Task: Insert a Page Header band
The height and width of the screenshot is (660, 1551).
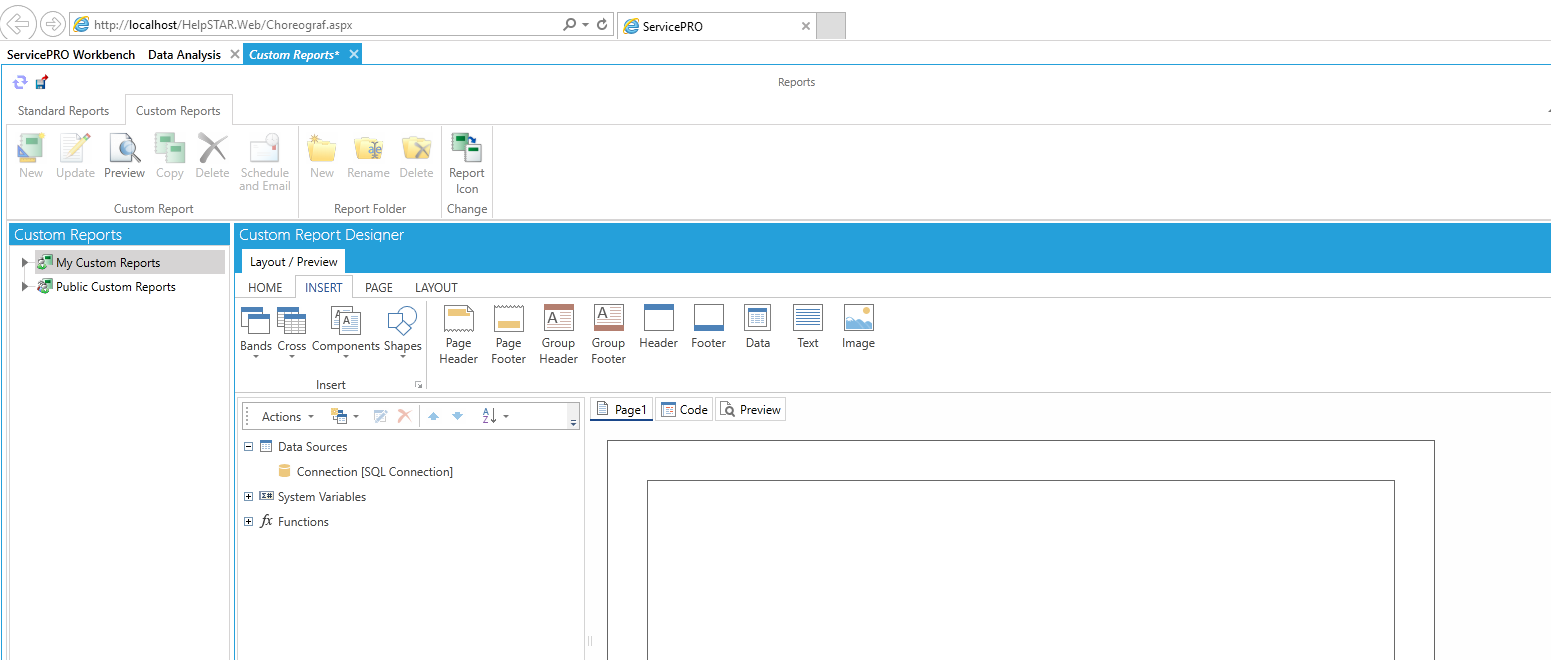Action: (x=459, y=335)
